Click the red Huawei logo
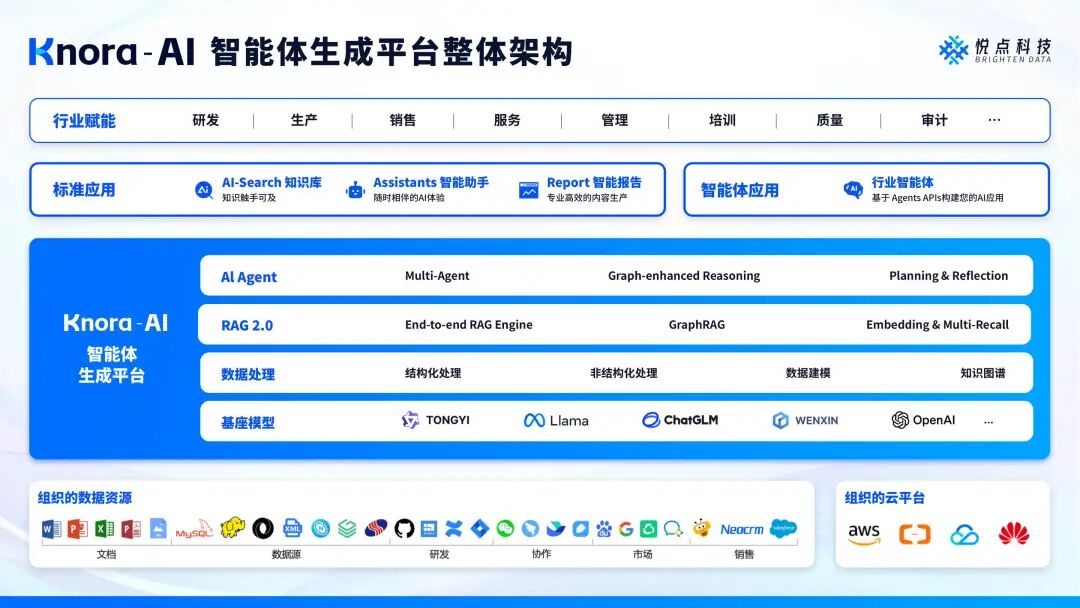Screen dimensions: 1080x608 (x=1014, y=534)
